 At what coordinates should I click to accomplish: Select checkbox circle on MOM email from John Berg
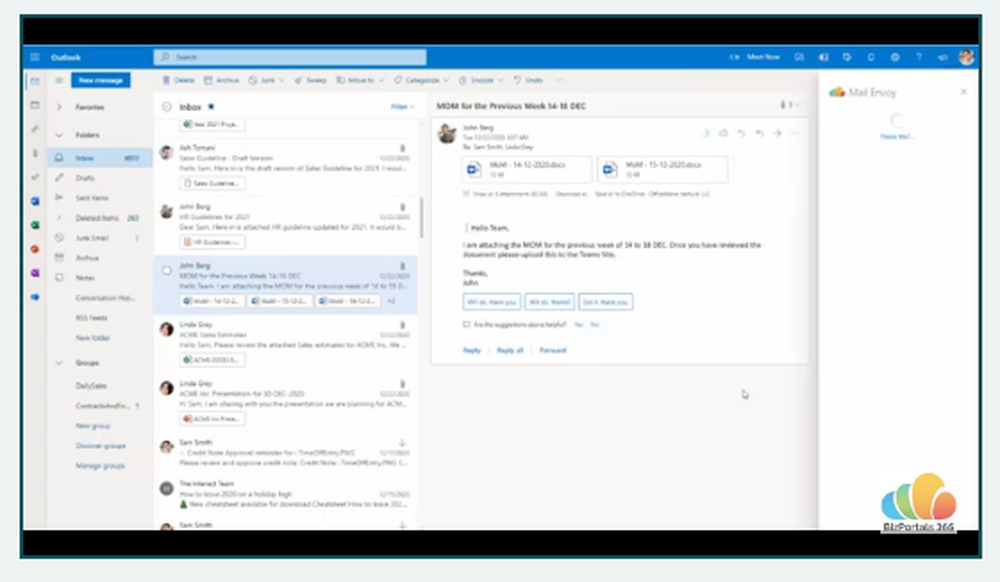click(166, 270)
